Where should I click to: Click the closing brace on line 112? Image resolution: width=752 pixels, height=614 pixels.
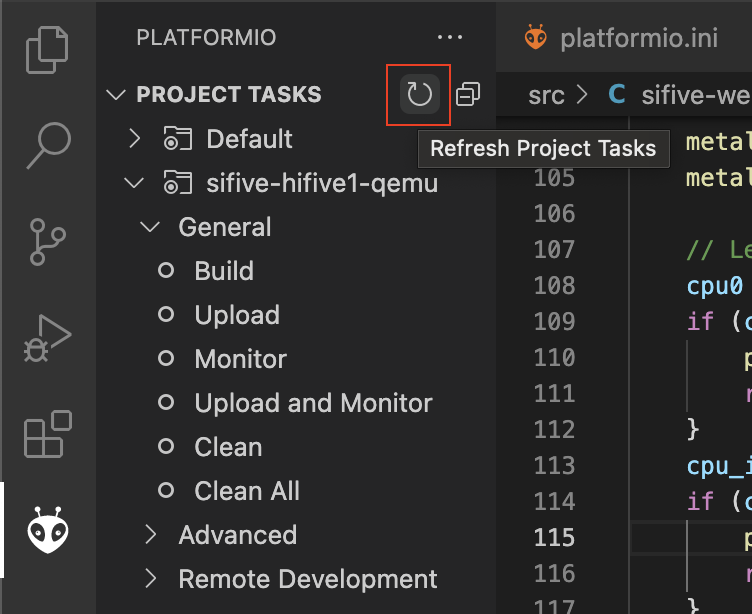pyautogui.click(x=693, y=429)
